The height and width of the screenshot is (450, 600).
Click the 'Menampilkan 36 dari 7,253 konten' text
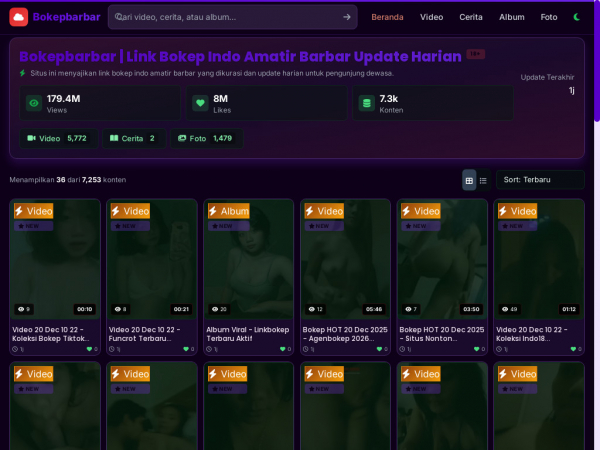(68, 180)
